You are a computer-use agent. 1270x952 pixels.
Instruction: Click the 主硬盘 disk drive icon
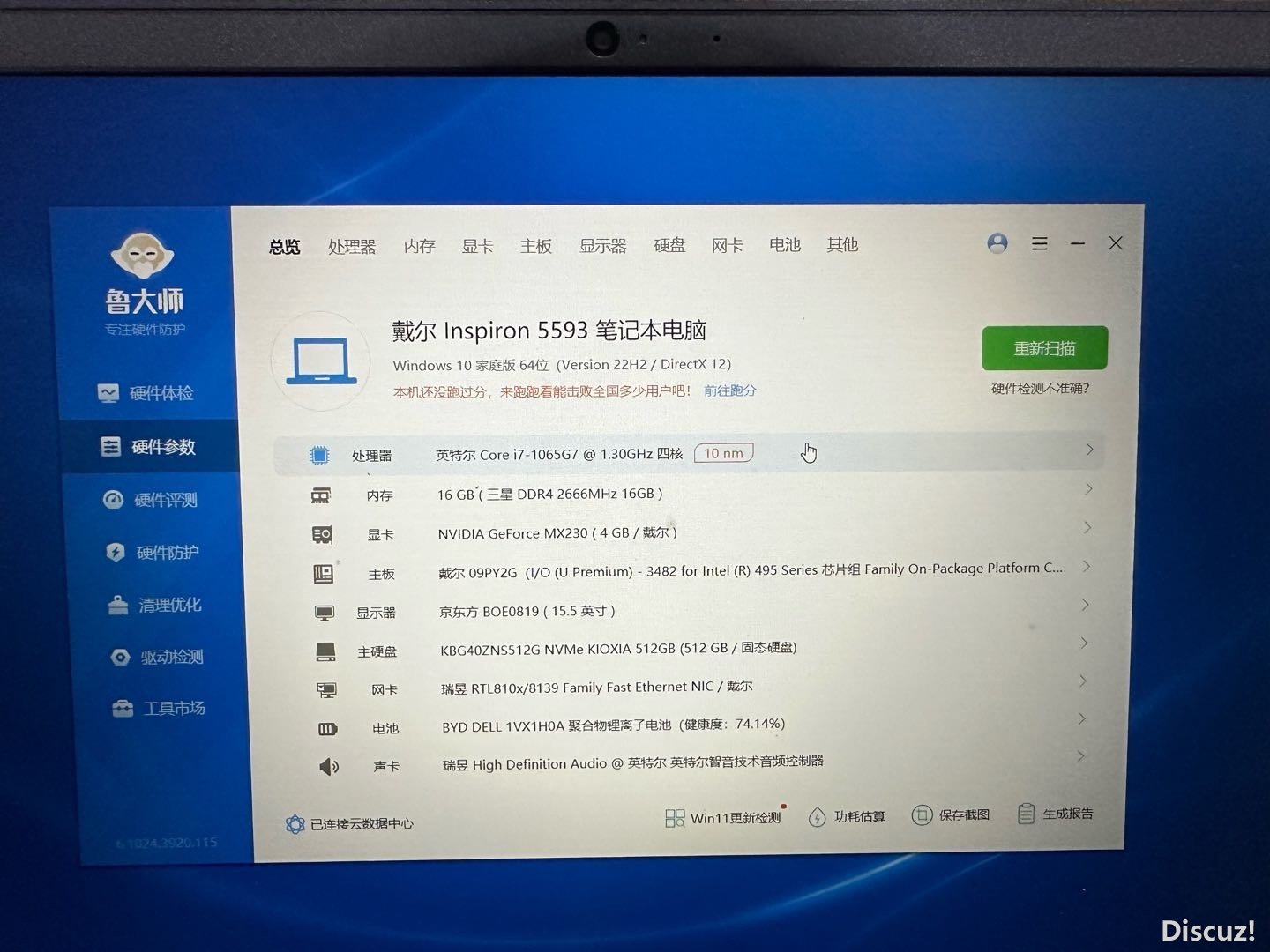pyautogui.click(x=325, y=651)
